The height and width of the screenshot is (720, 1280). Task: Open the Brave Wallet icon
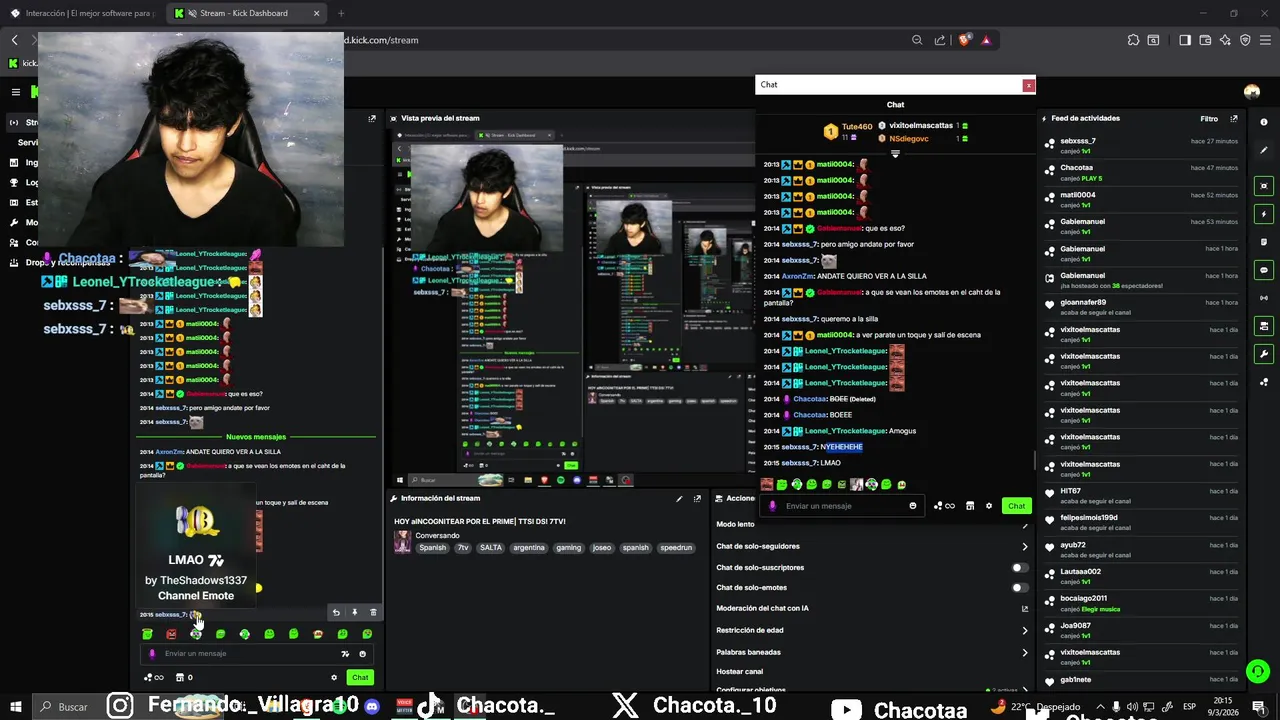[1205, 40]
